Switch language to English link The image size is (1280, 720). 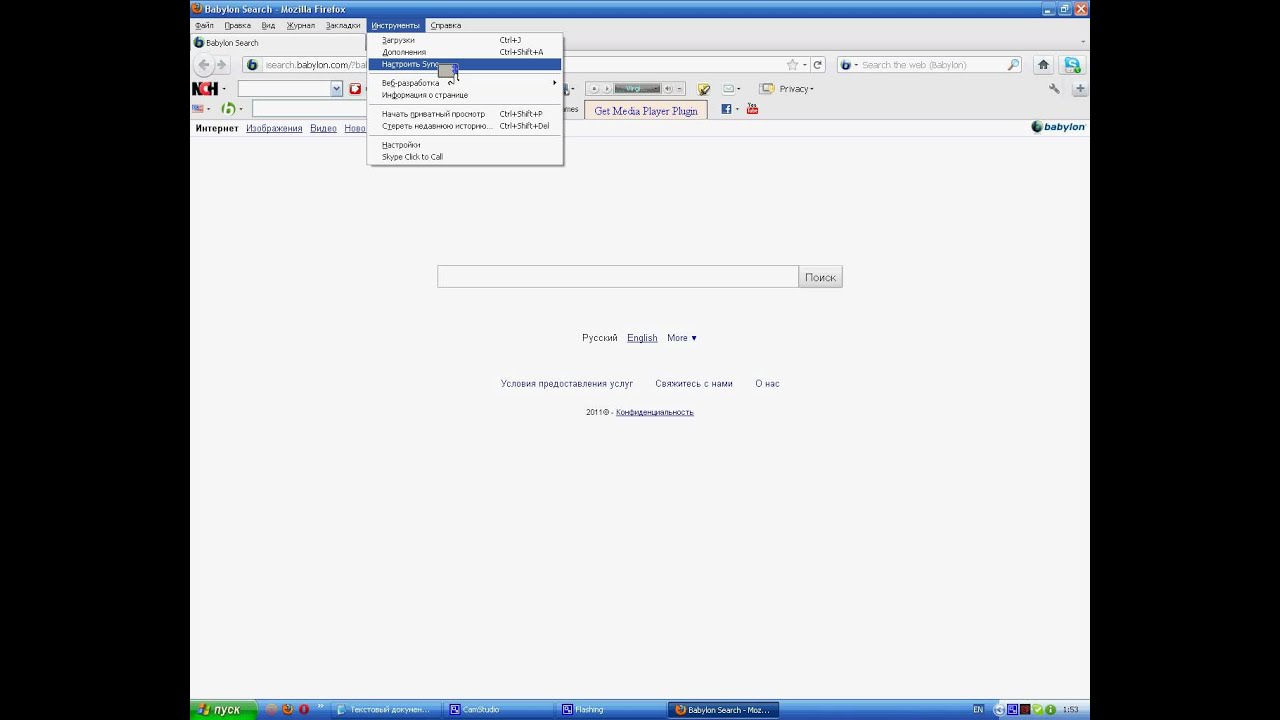642,338
